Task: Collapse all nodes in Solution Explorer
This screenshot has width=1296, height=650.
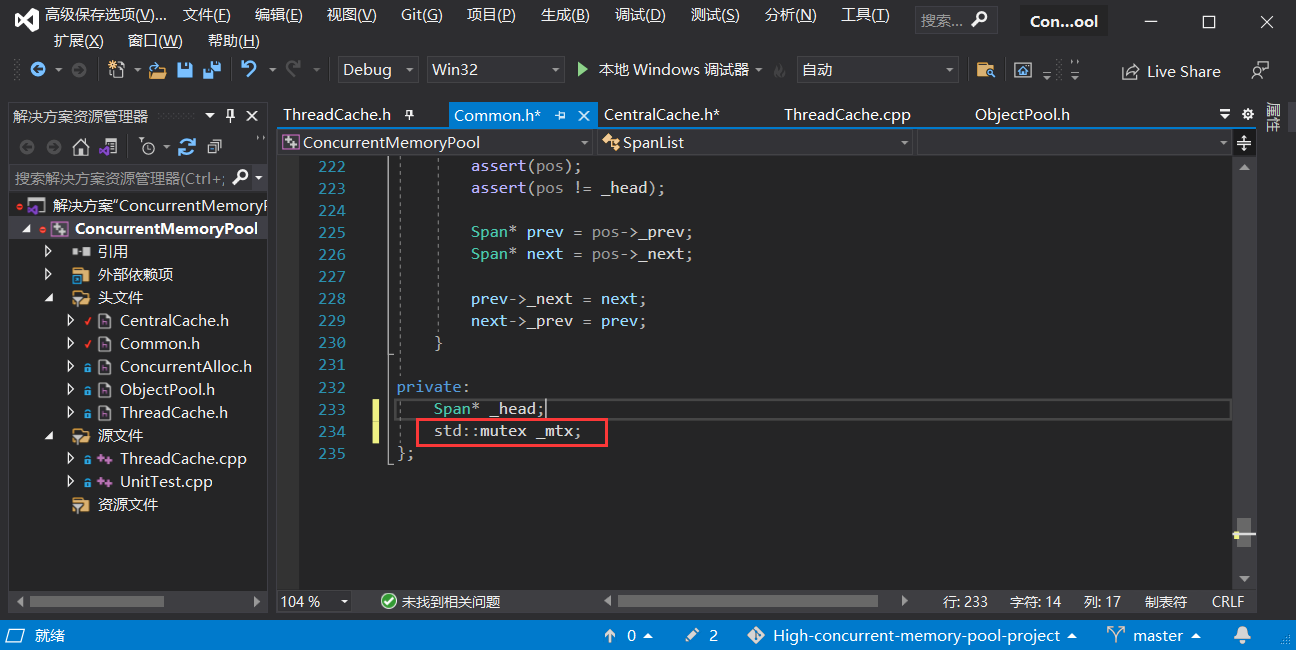Action: pos(214,147)
